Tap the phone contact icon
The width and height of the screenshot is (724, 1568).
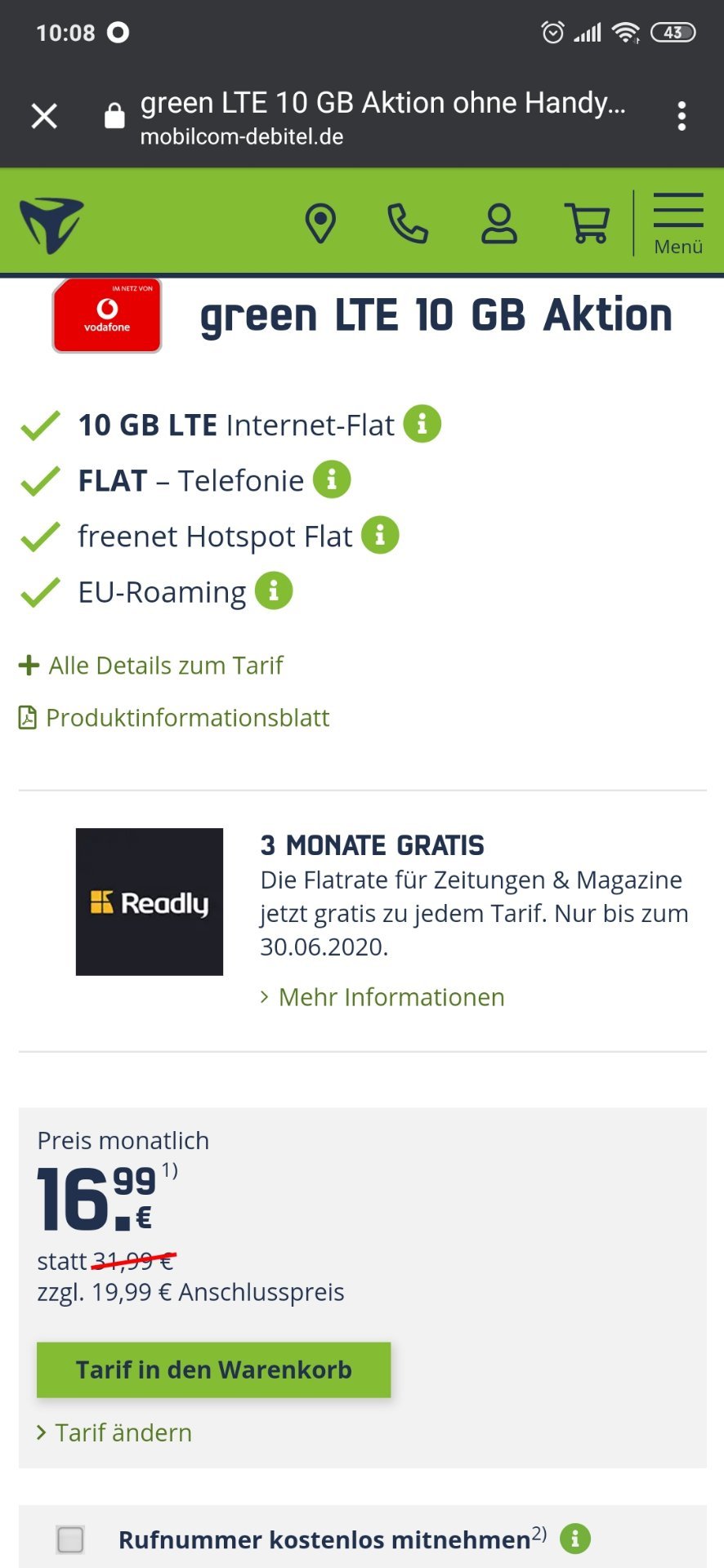coord(408,223)
